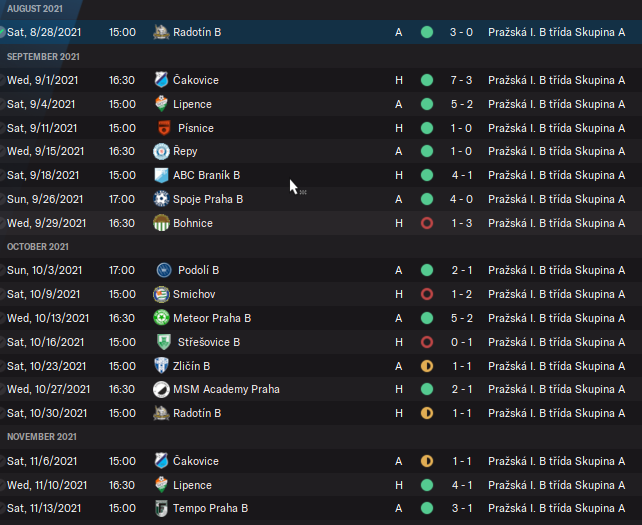Click the yellow draw indicator for Zličín B
This screenshot has width=642, height=525.
(x=427, y=366)
